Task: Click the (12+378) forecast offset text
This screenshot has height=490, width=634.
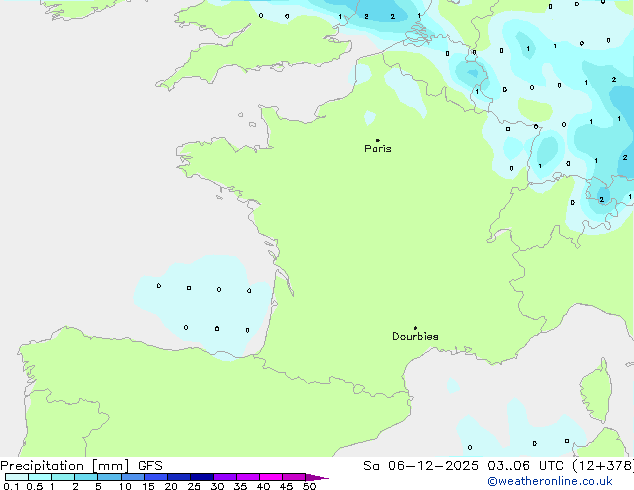Action: point(603,466)
